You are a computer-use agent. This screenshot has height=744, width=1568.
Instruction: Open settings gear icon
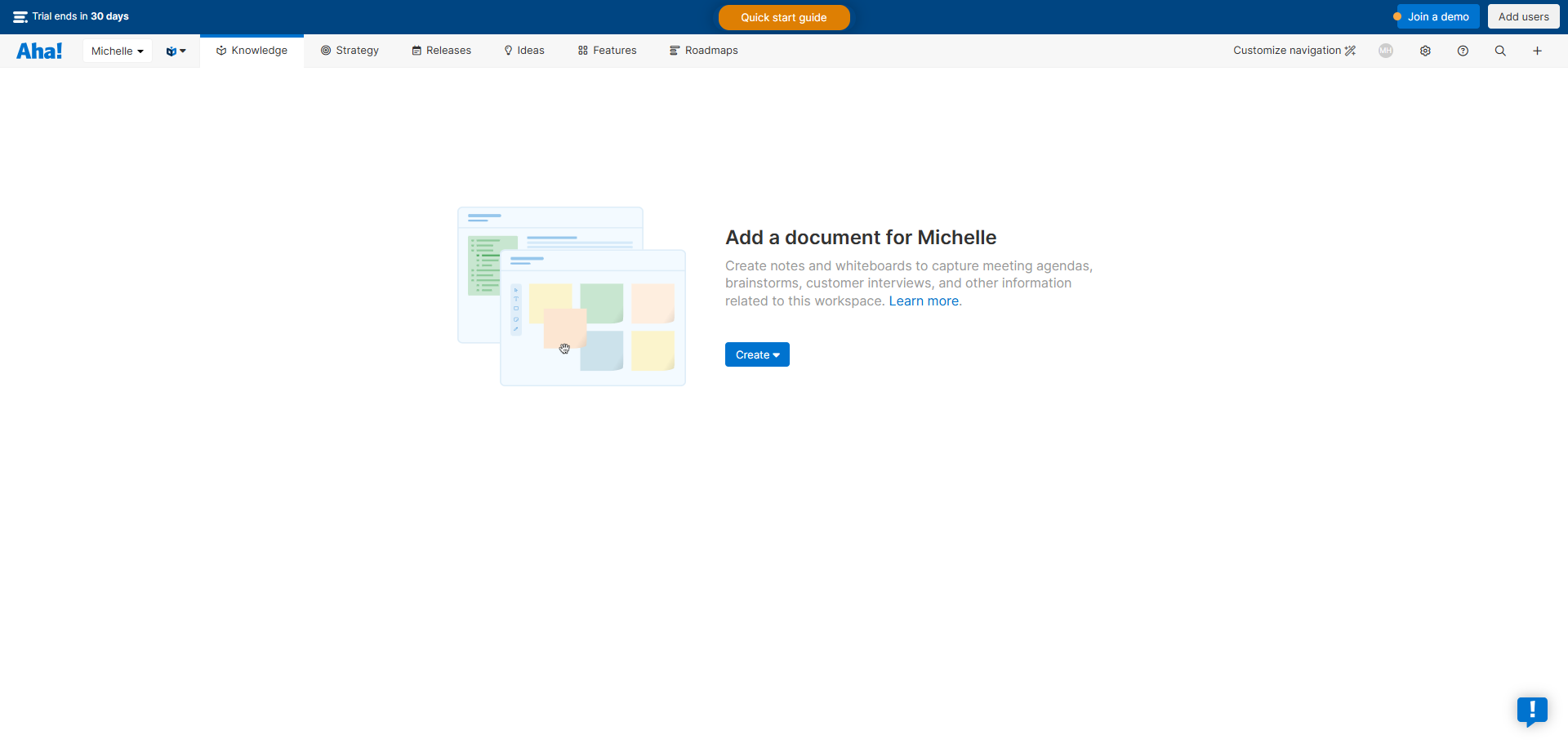1425,51
